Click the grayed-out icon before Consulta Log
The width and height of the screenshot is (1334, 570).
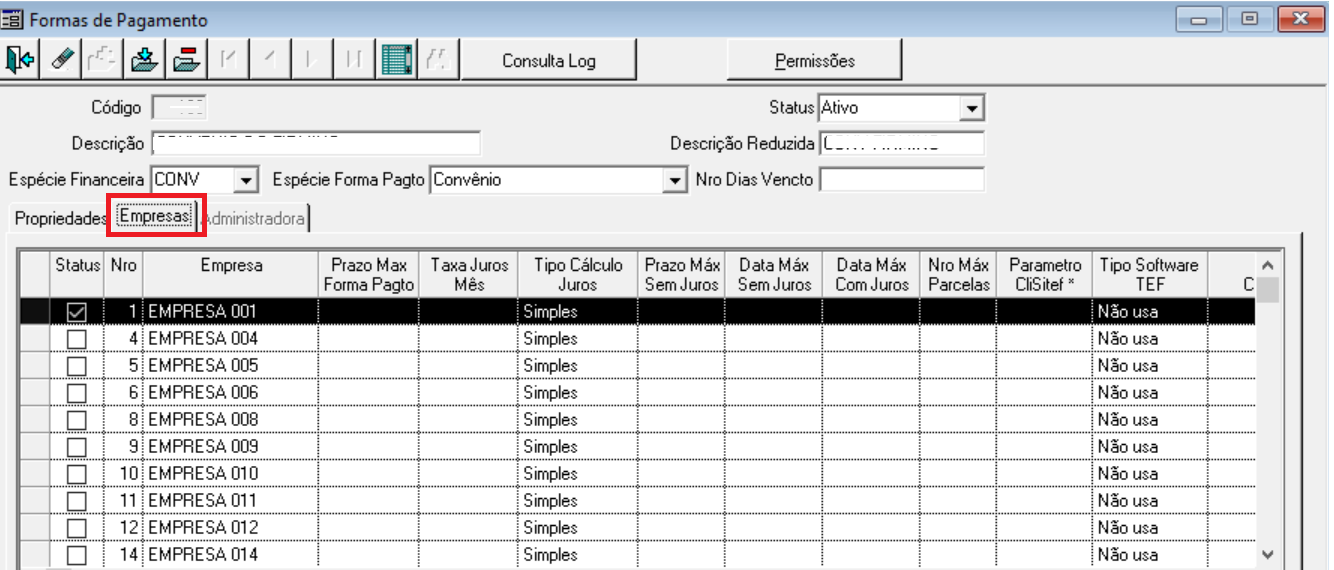437,60
